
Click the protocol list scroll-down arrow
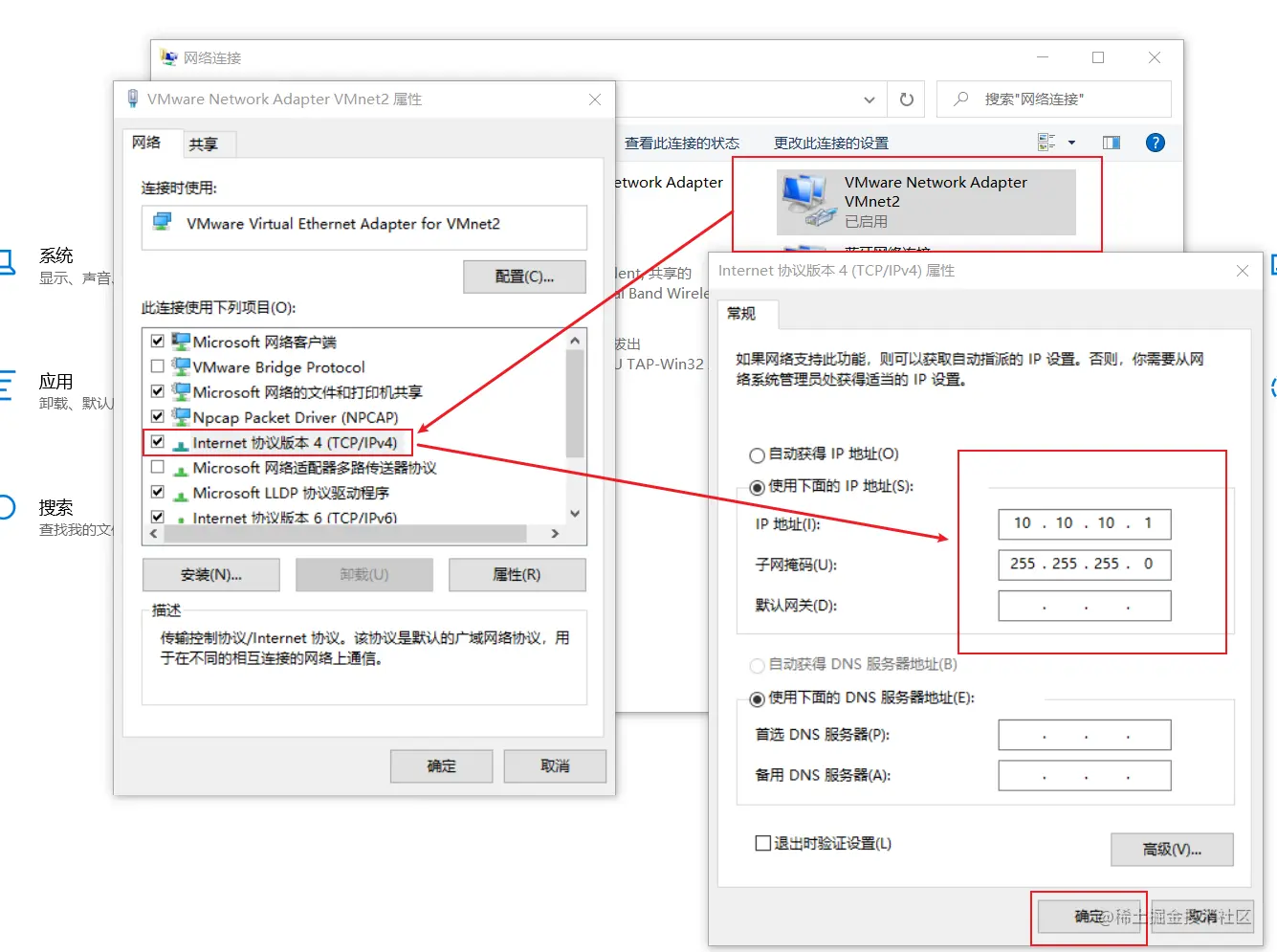[575, 514]
